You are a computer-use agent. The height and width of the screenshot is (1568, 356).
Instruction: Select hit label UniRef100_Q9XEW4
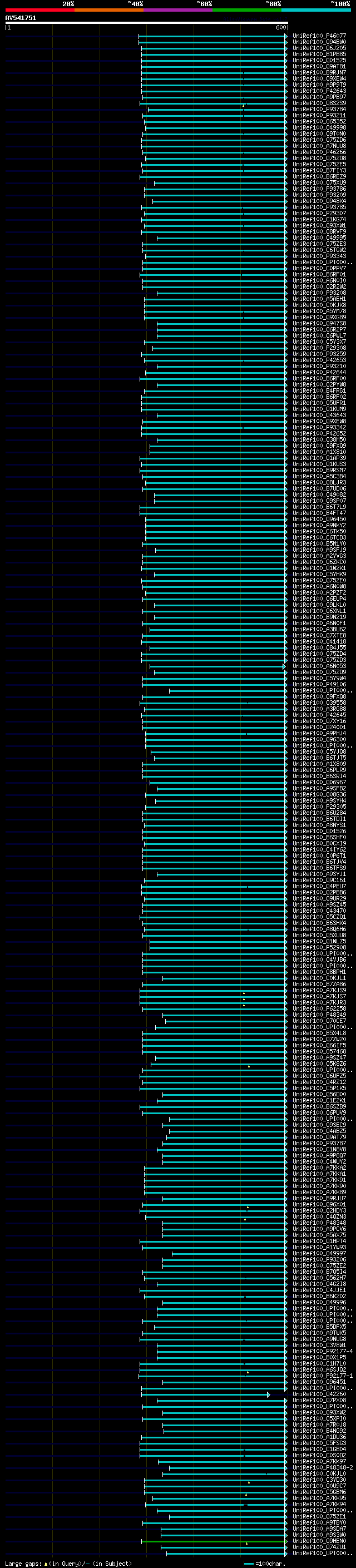point(319,78)
